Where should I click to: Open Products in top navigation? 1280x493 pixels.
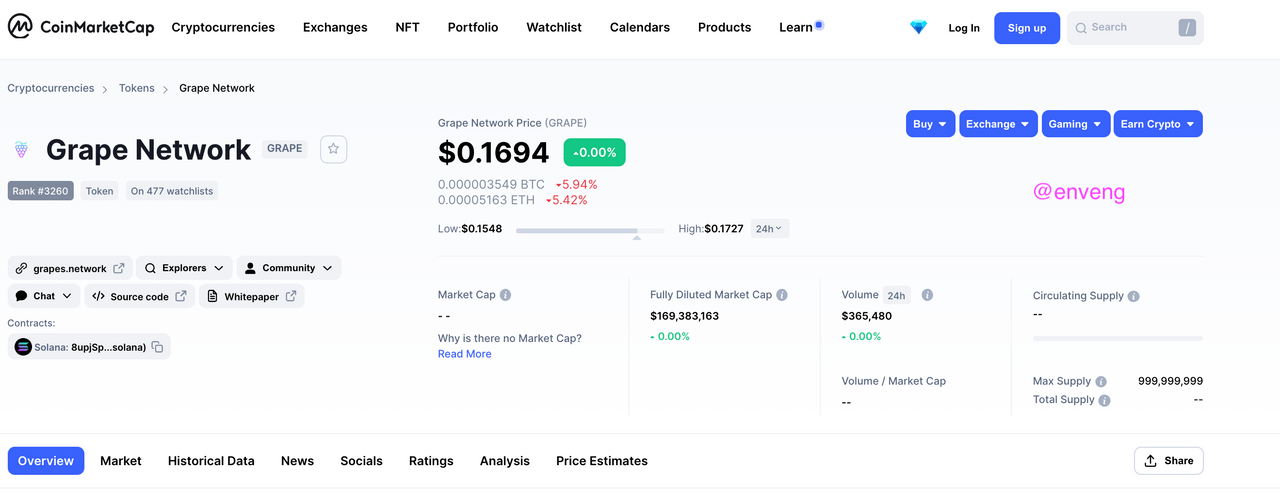(724, 28)
